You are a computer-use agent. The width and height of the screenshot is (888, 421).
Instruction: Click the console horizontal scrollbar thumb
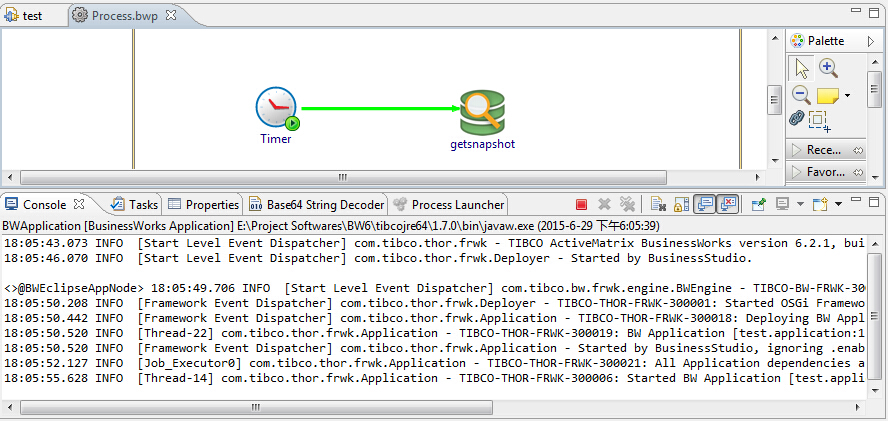(x=256, y=407)
